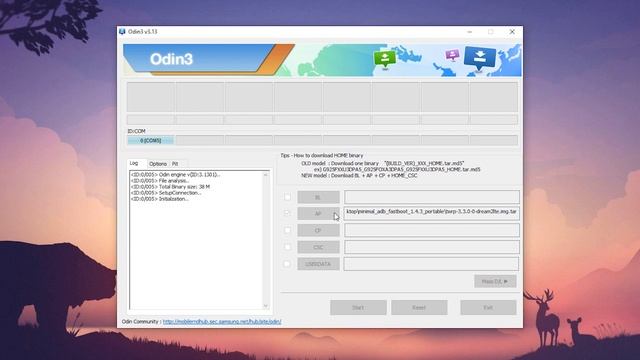Click the 'Tips - How to download HOME binary' text
Viewport: 640px width, 360px height.
click(322, 156)
